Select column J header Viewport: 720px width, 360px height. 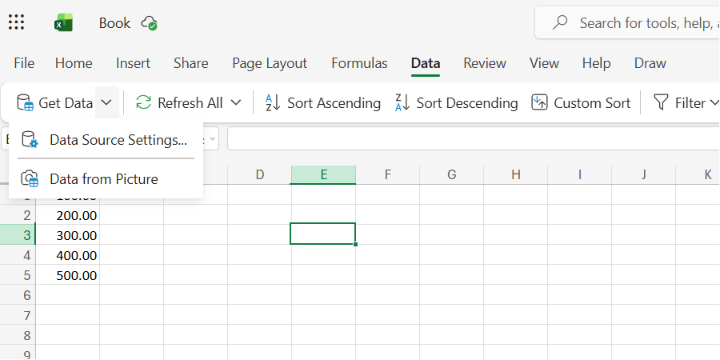[644, 174]
